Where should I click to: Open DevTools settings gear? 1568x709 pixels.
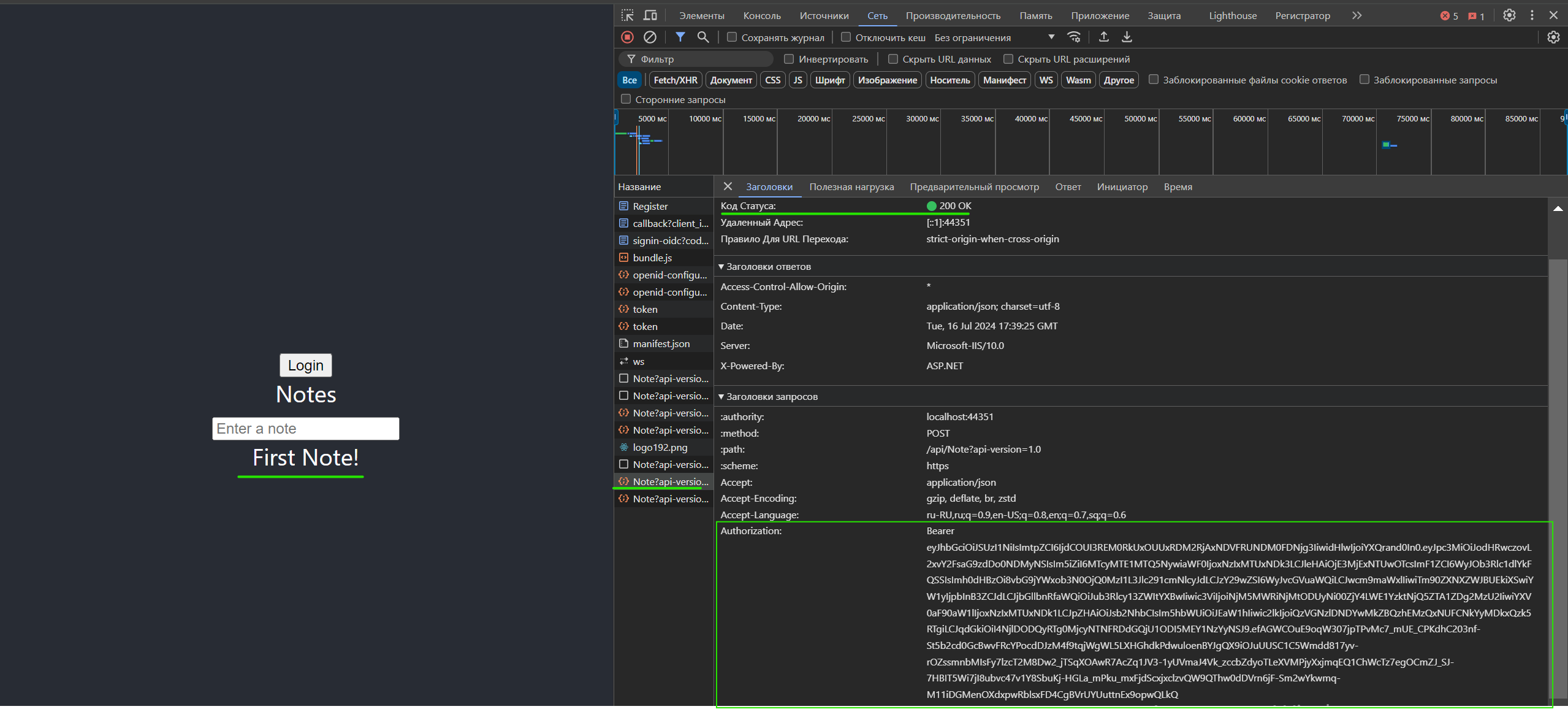pos(1509,15)
